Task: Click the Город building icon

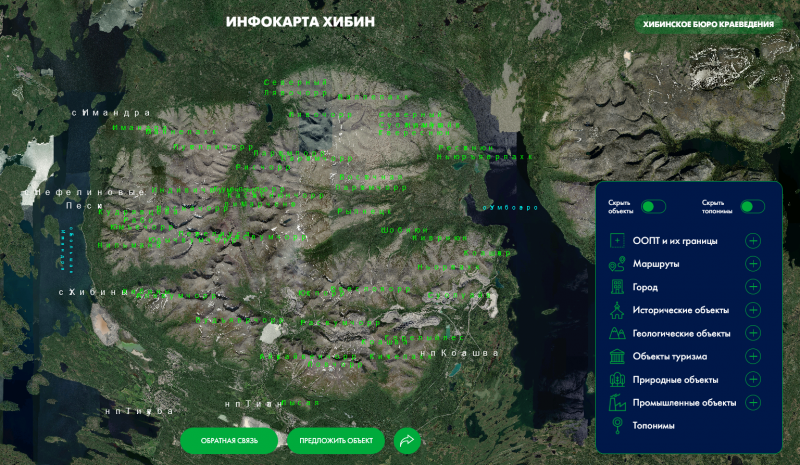Action: (617, 287)
